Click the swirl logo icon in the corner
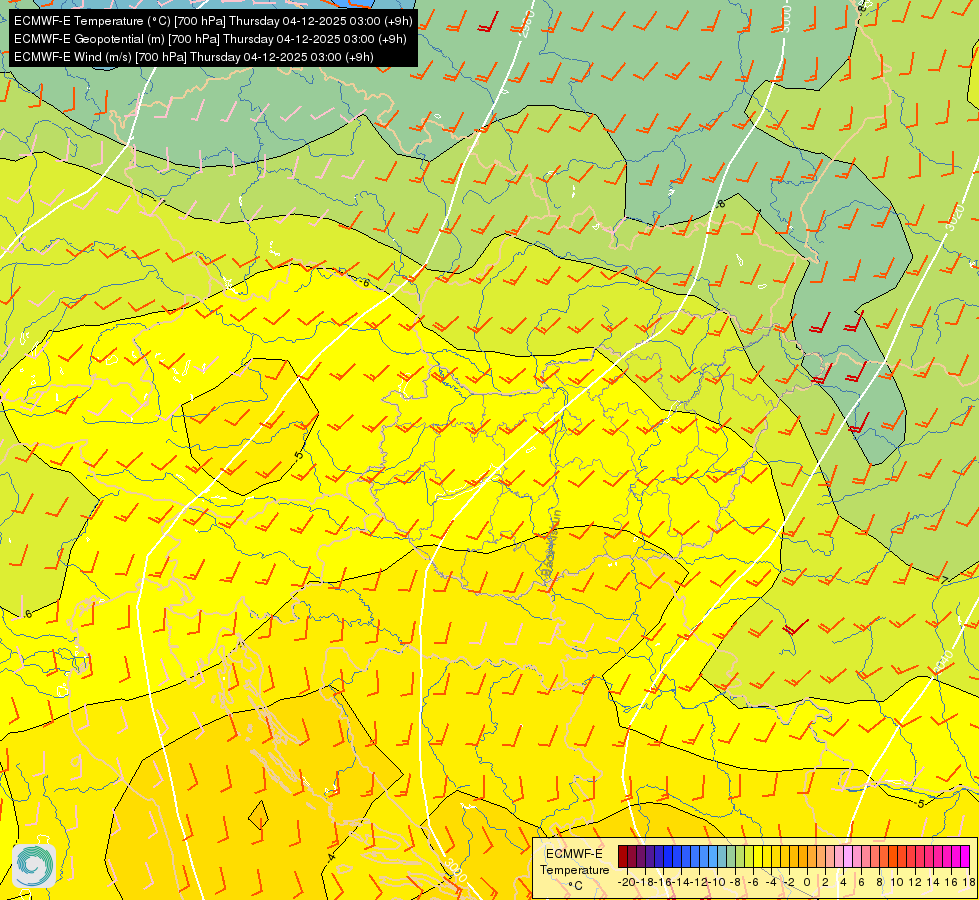The width and height of the screenshot is (979, 900). 34,865
